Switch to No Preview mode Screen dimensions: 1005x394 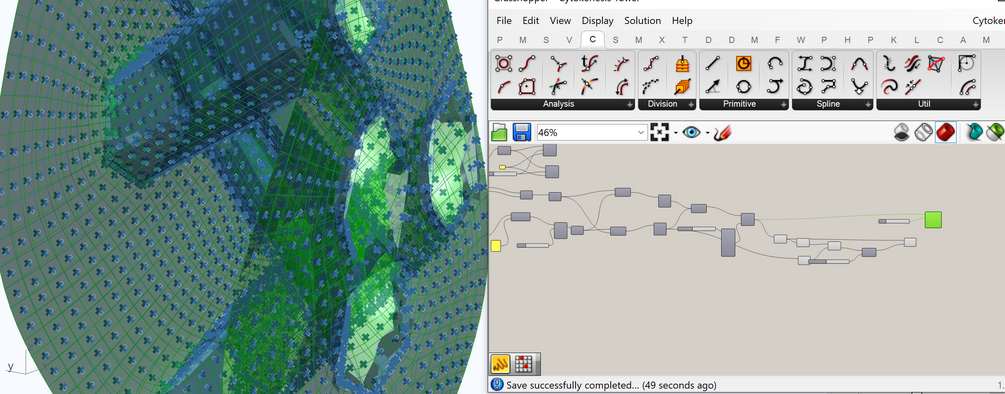[902, 133]
